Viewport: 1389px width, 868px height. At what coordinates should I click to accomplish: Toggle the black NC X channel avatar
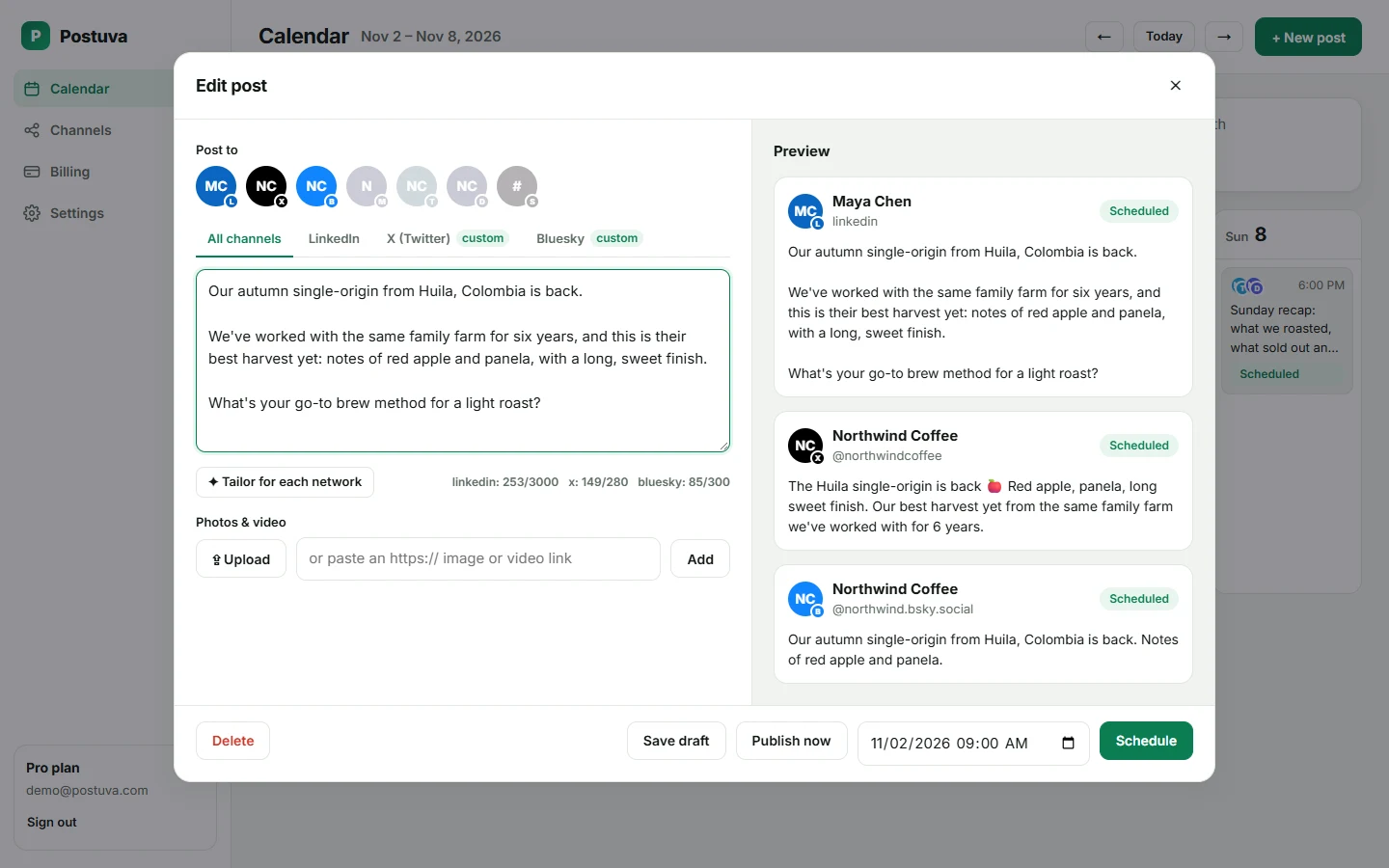point(266,186)
